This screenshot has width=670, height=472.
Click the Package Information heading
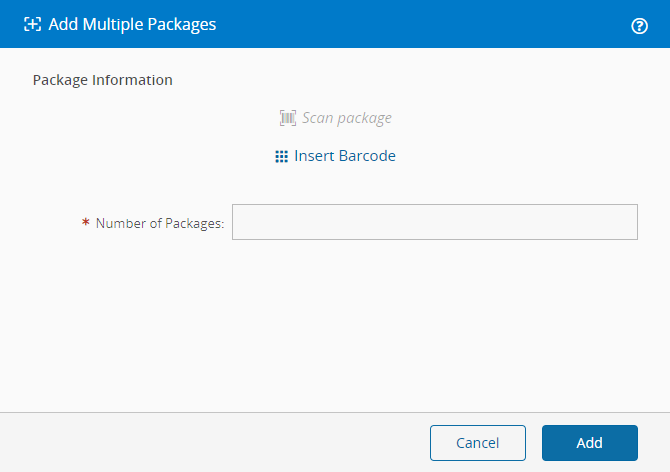[x=102, y=80]
